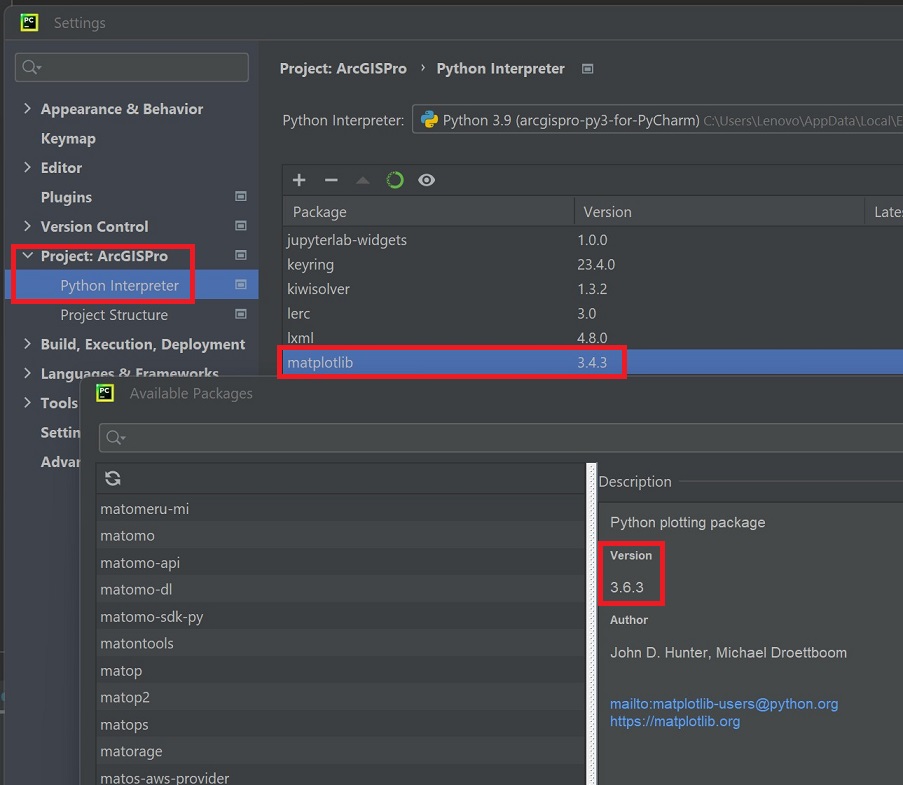Click the project-level icon beside Project: ArcGISPro
Viewport: 903px width, 785px height.
pos(241,255)
